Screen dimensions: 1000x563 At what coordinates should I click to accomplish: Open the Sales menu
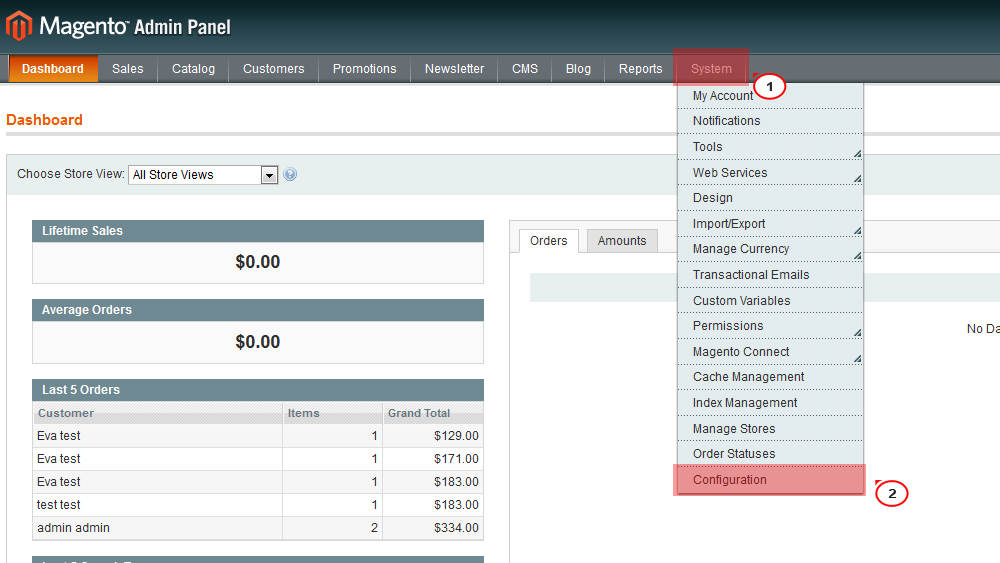pos(128,68)
